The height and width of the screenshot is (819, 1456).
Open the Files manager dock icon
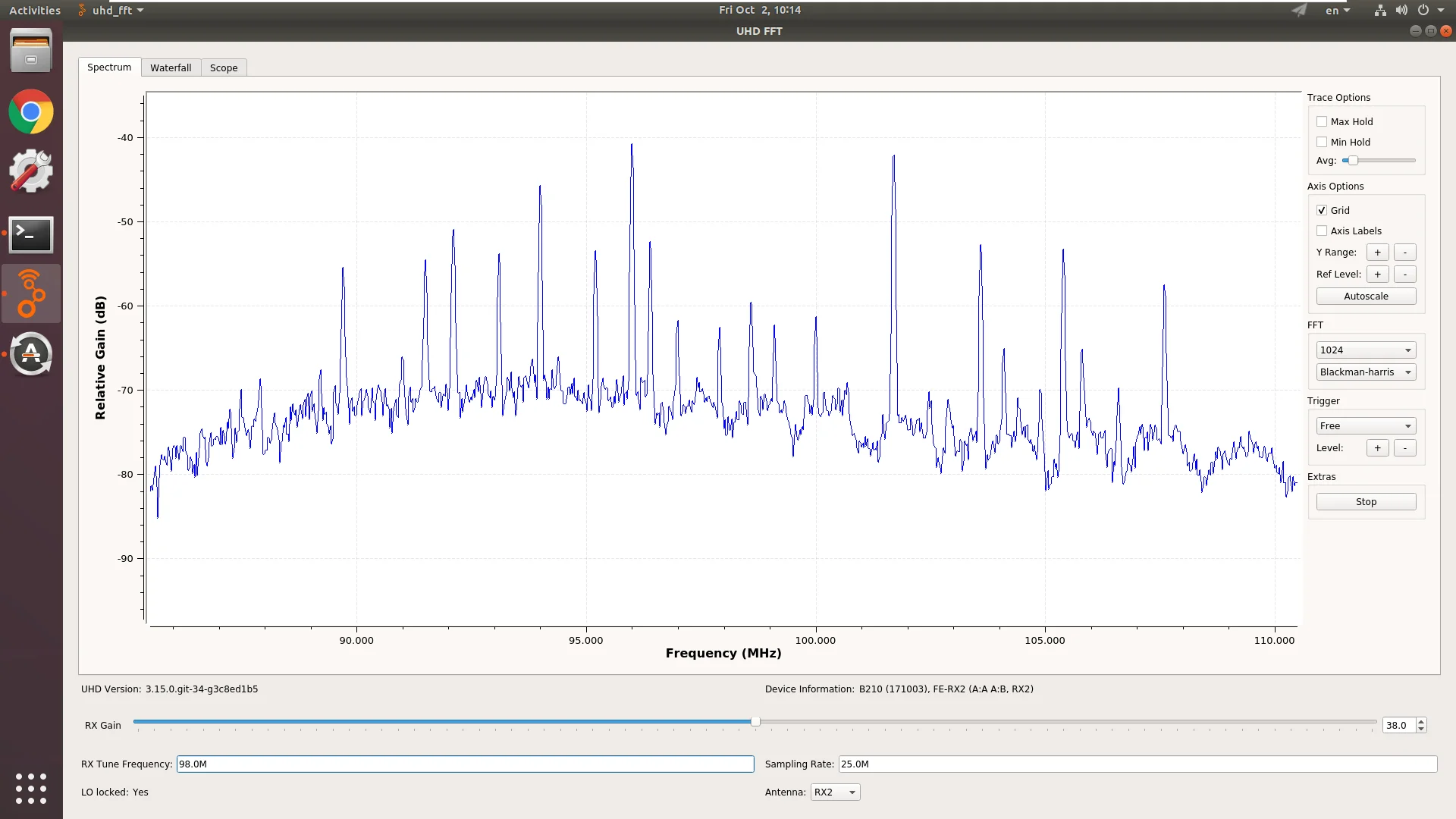click(31, 51)
